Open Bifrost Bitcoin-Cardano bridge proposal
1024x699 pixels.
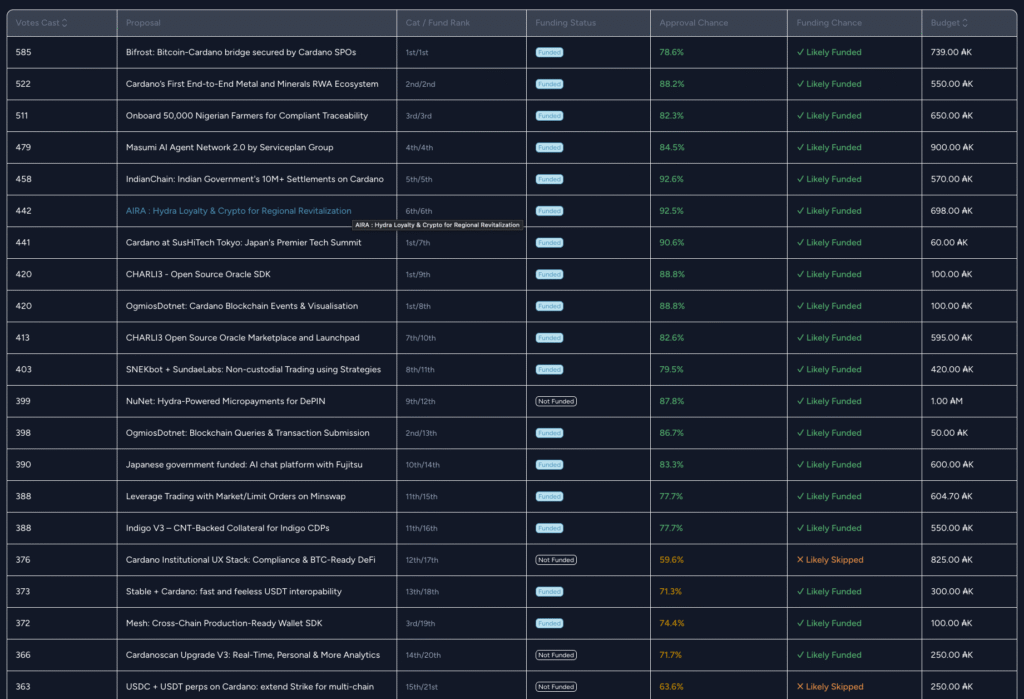click(241, 52)
